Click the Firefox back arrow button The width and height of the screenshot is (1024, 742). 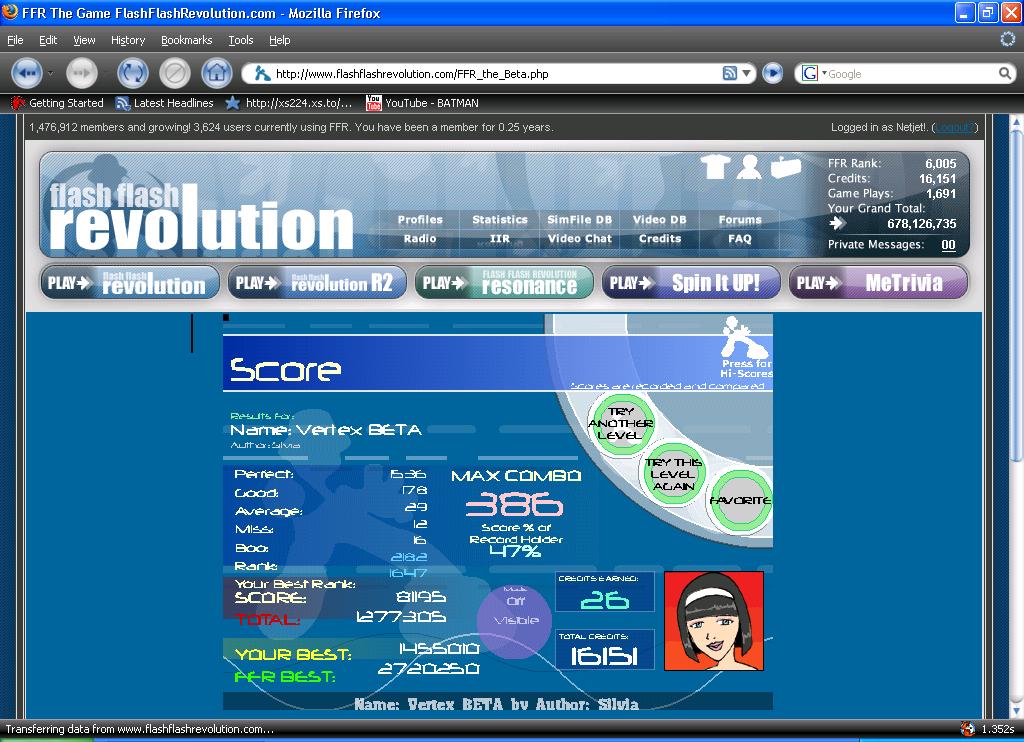[x=27, y=73]
